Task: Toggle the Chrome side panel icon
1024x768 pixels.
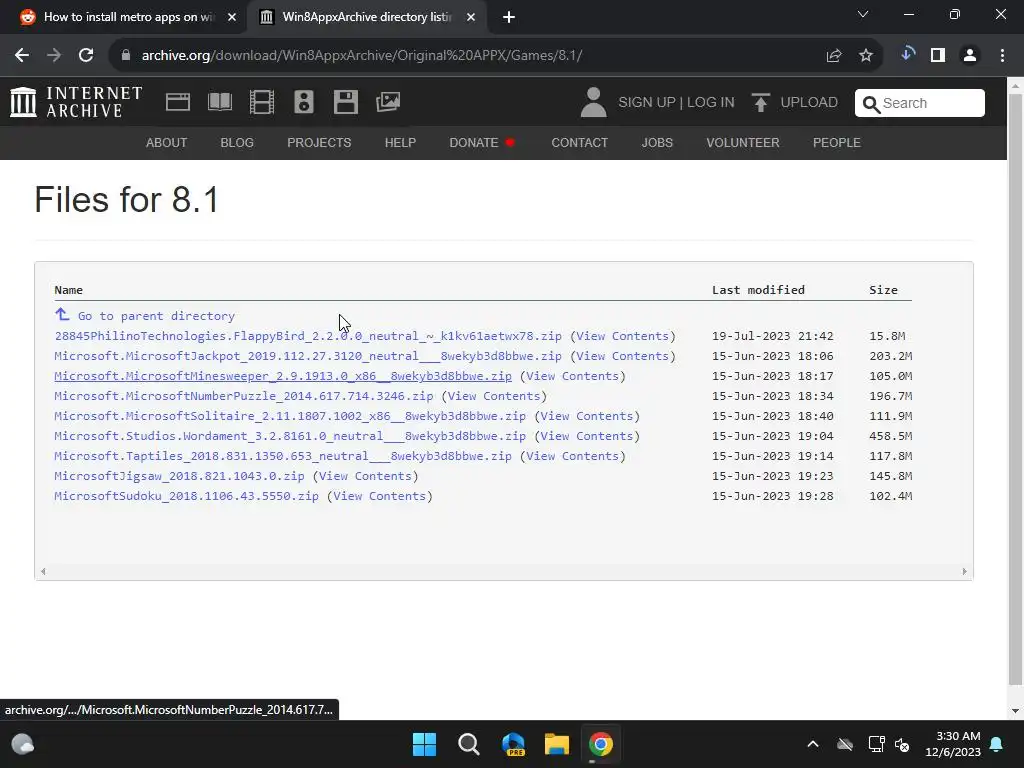Action: pos(938,56)
